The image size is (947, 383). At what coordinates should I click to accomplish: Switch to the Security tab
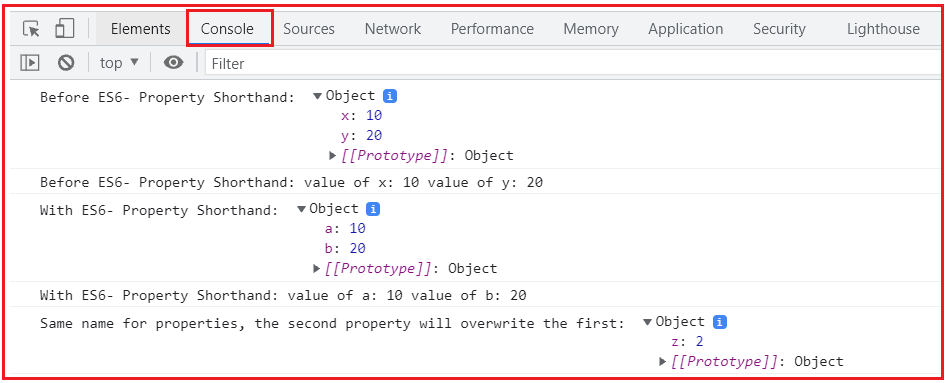[x=779, y=28]
